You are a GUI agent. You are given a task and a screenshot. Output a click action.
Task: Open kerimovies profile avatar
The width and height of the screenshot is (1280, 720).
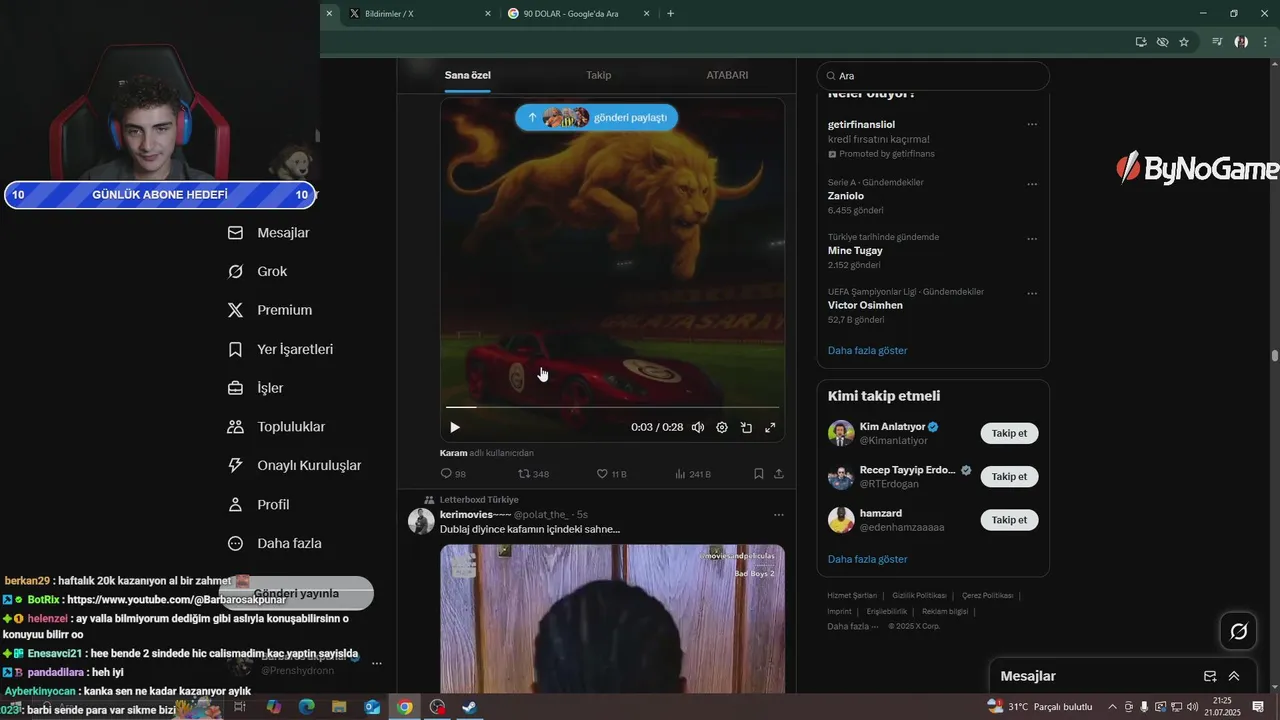(x=421, y=521)
